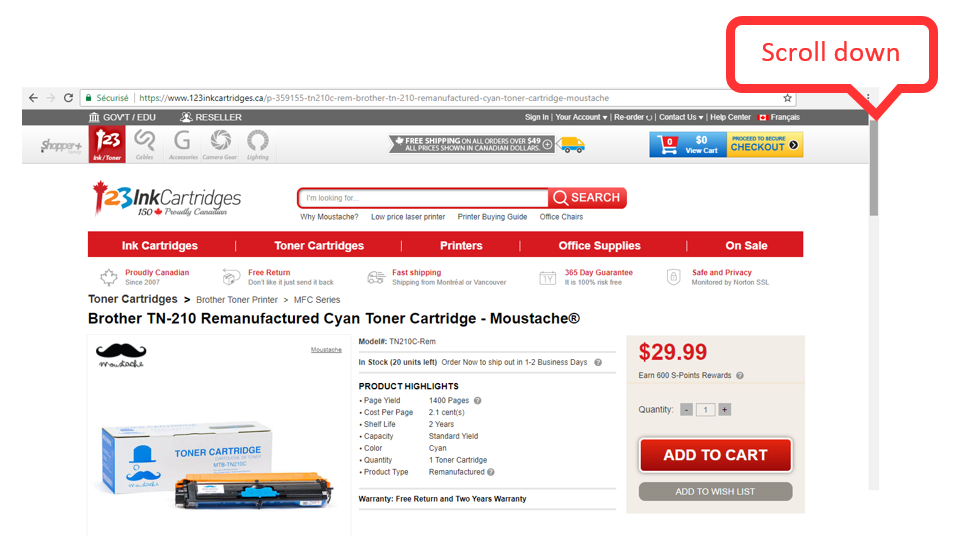Expand free shipping banner plus icon
The height and width of the screenshot is (552, 954).
coord(548,144)
